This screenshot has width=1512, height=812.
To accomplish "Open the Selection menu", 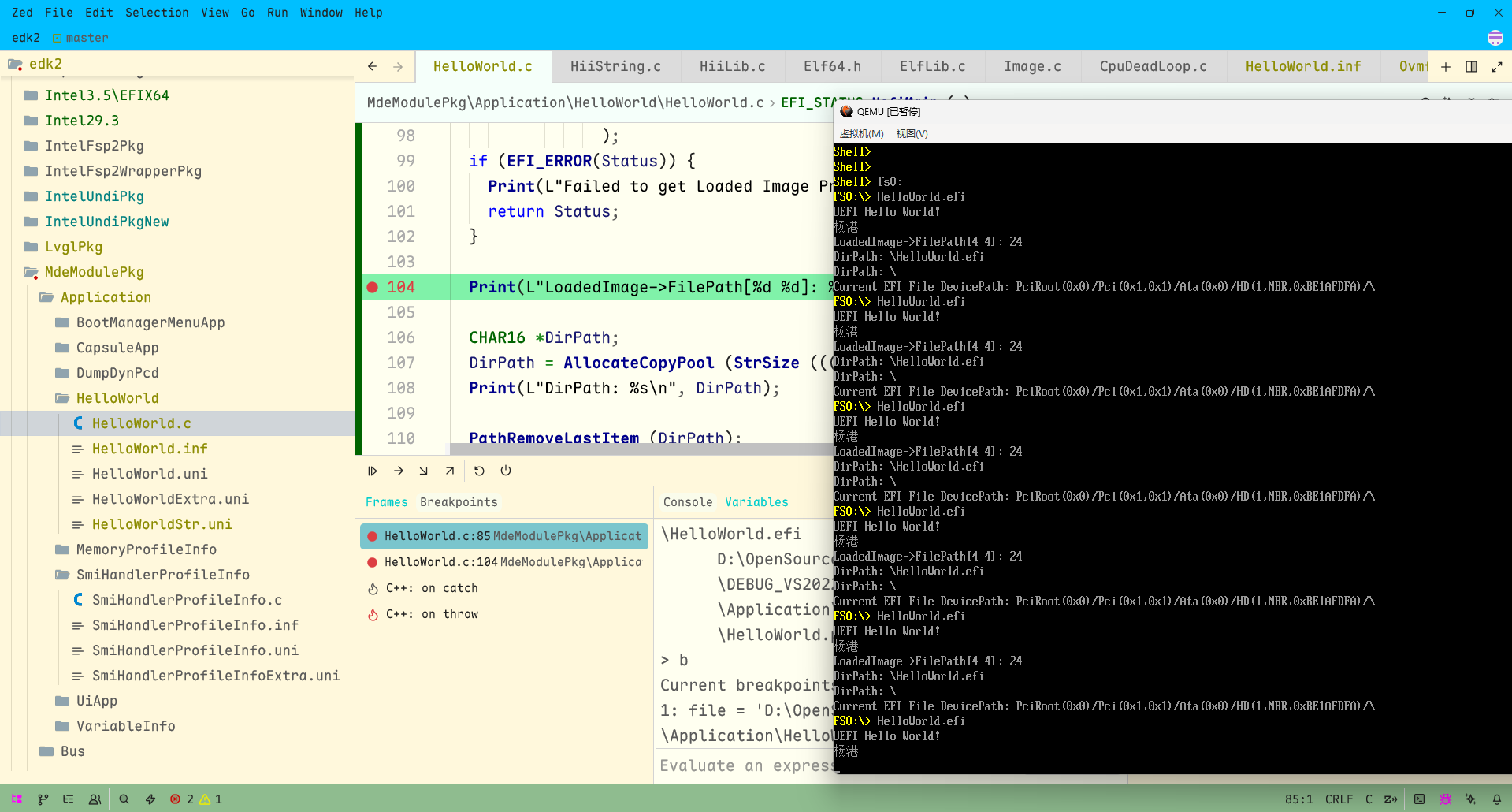I will click(157, 13).
